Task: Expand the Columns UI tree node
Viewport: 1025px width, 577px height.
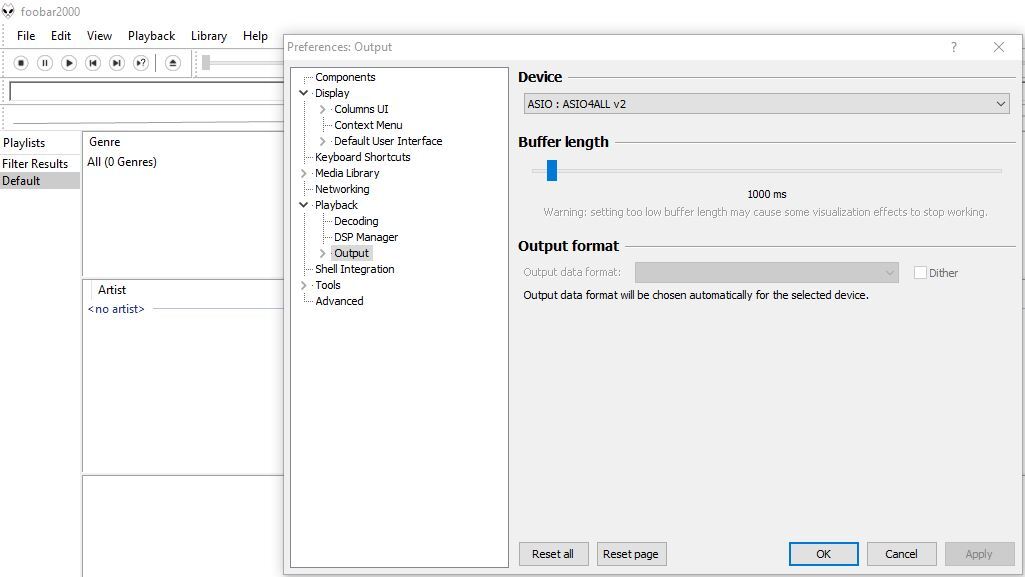Action: coord(322,109)
